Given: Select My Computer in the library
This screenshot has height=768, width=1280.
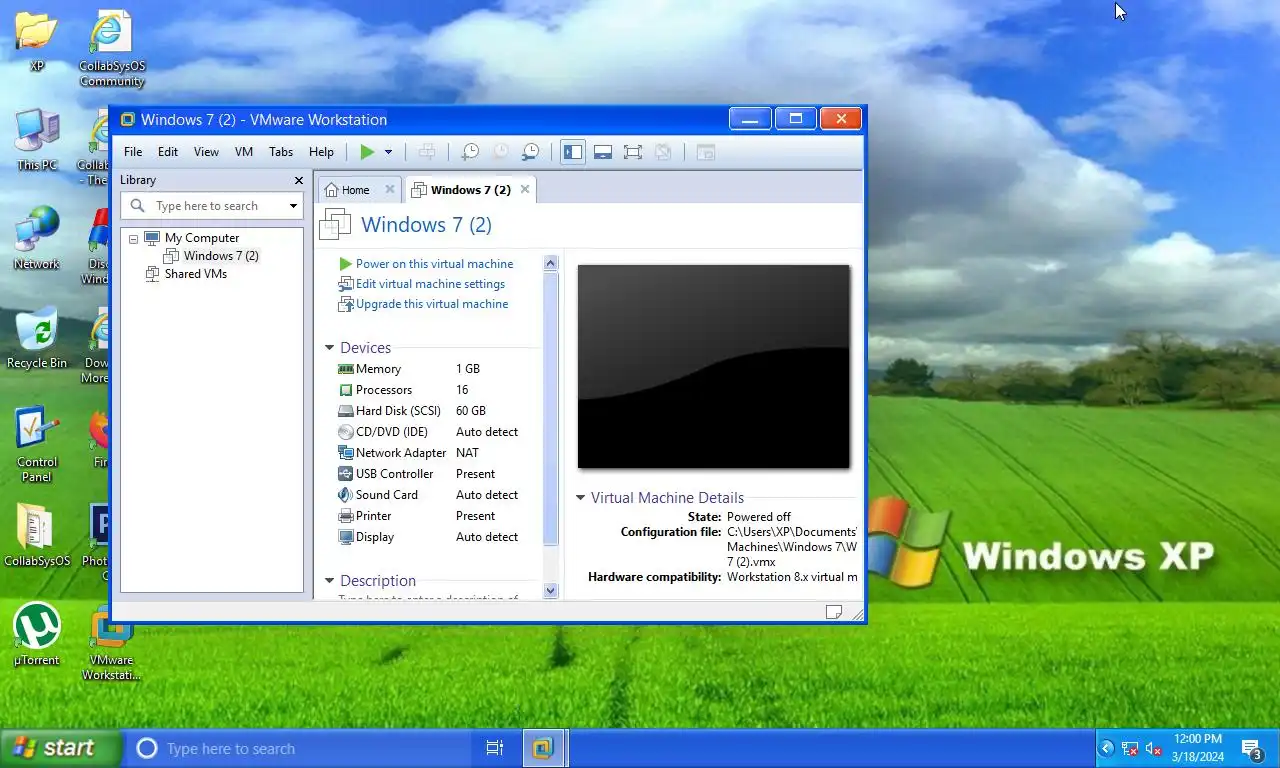Looking at the screenshot, I should (x=202, y=238).
